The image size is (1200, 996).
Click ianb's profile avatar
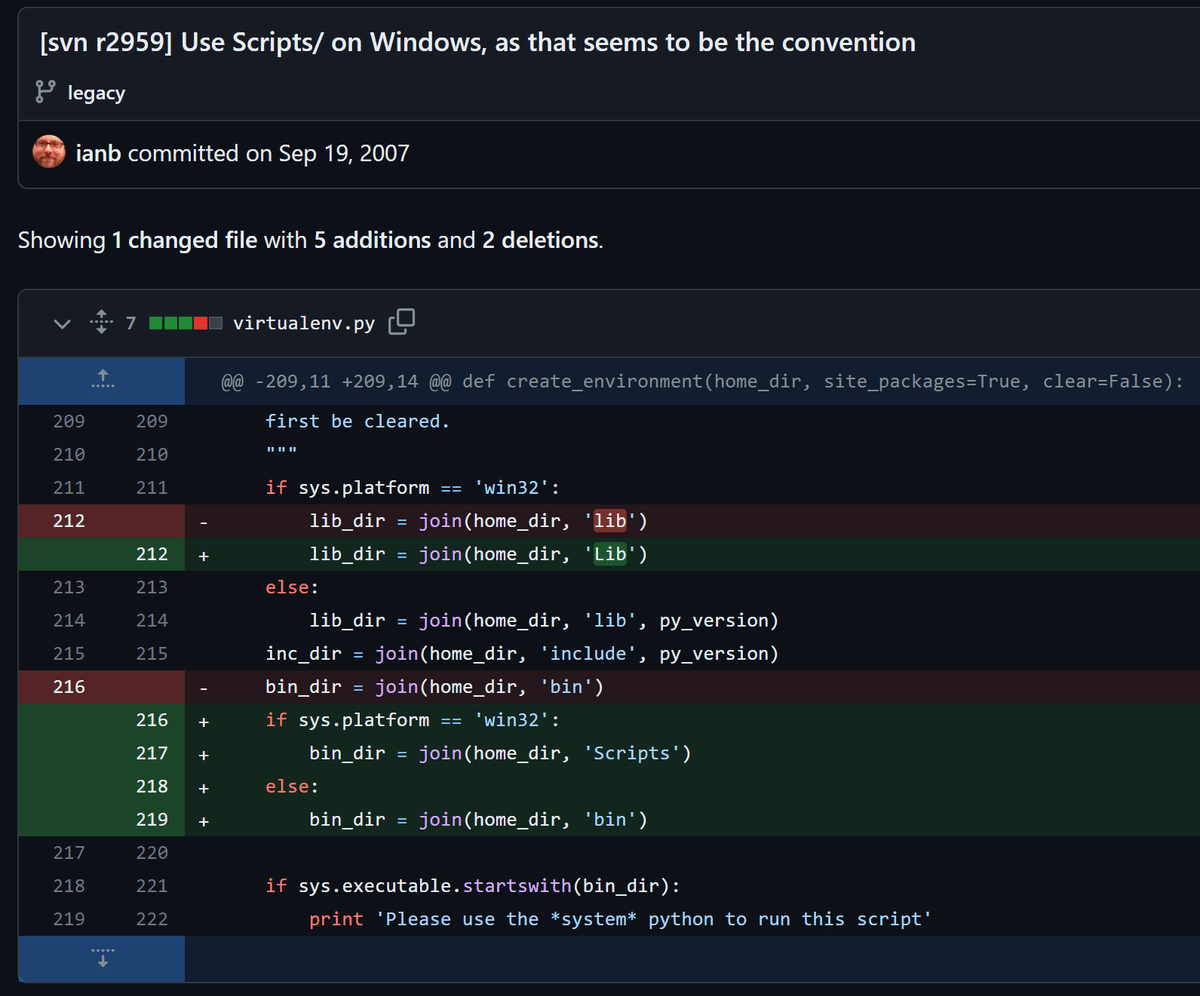[x=48, y=152]
